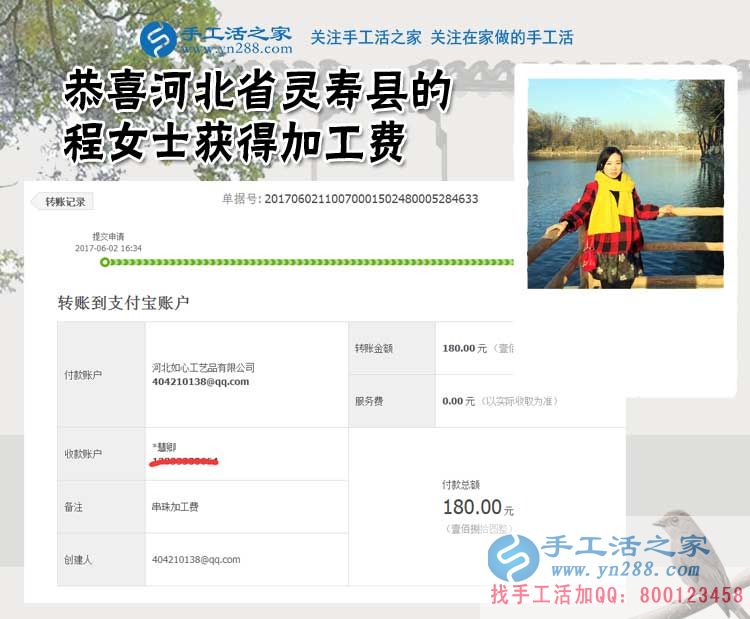The width and height of the screenshot is (750, 619).
Task: Click the 备注 label cell
Action: [x=101, y=507]
